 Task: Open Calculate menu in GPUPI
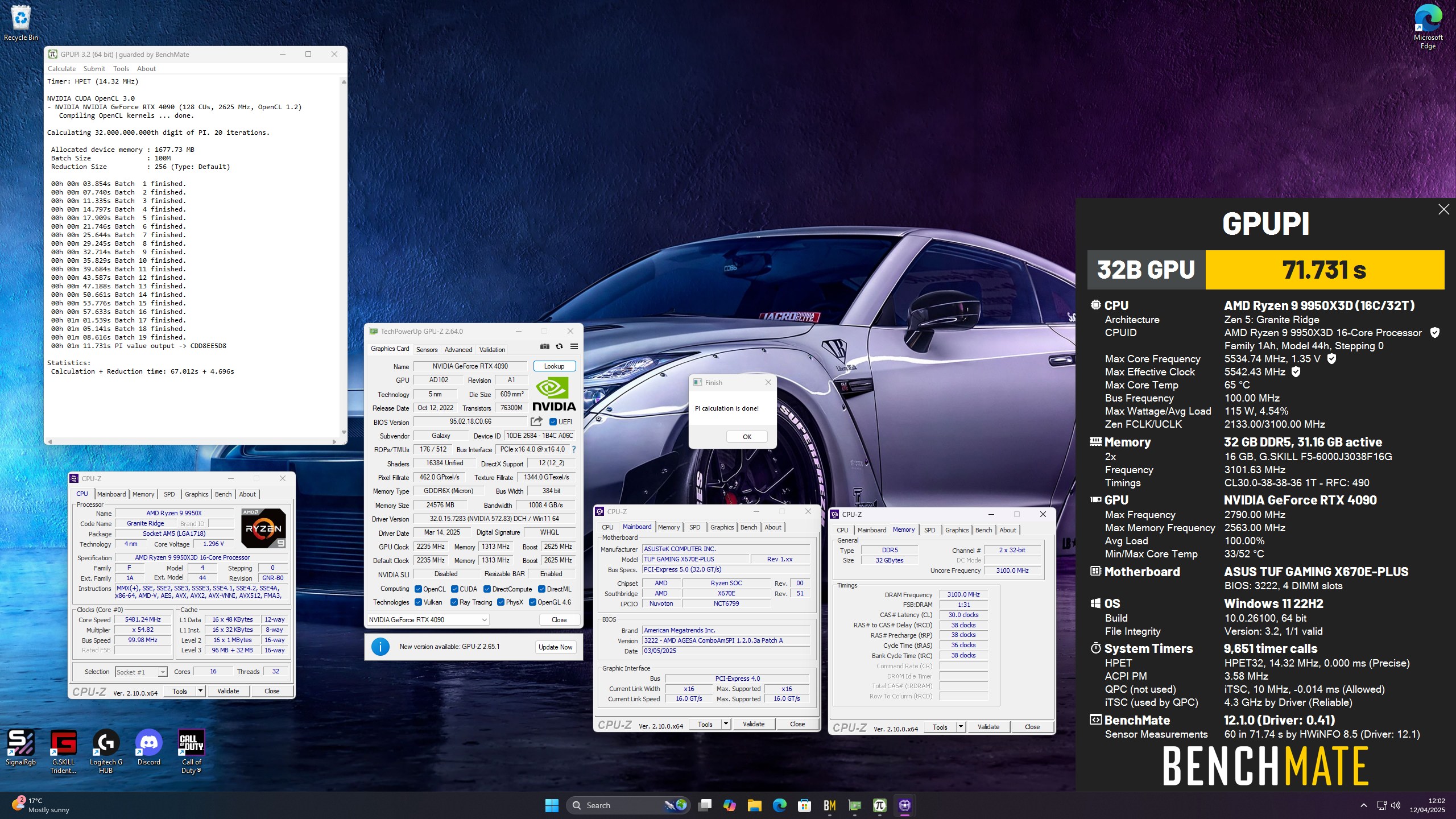tap(61, 69)
